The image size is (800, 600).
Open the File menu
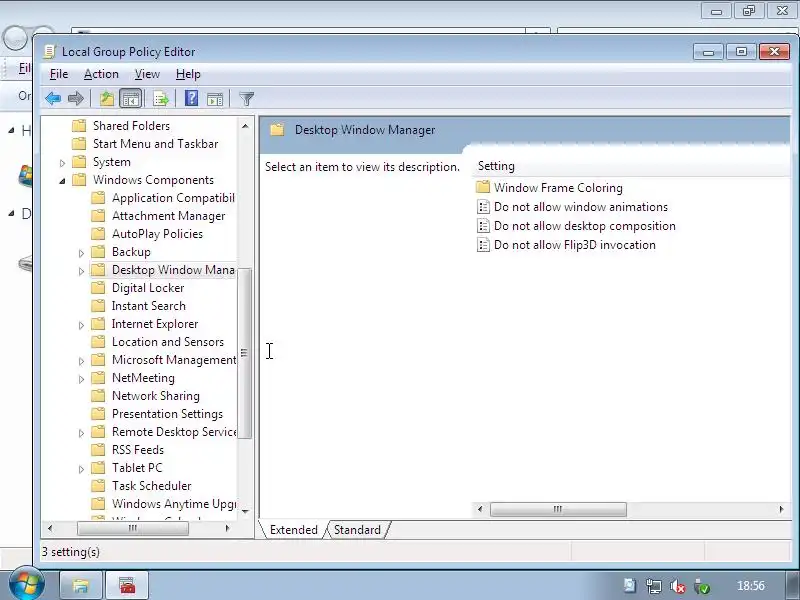click(x=59, y=74)
